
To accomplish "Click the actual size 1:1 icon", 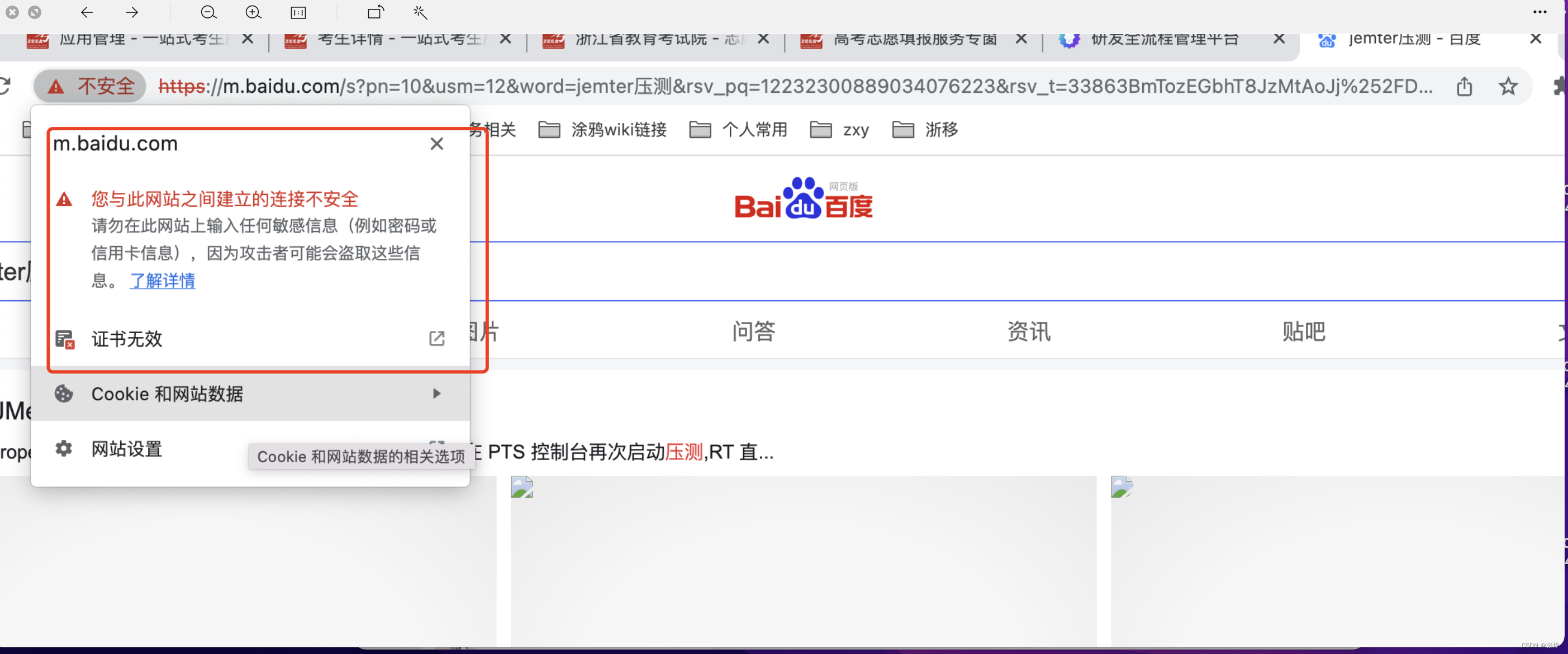I will coord(298,12).
